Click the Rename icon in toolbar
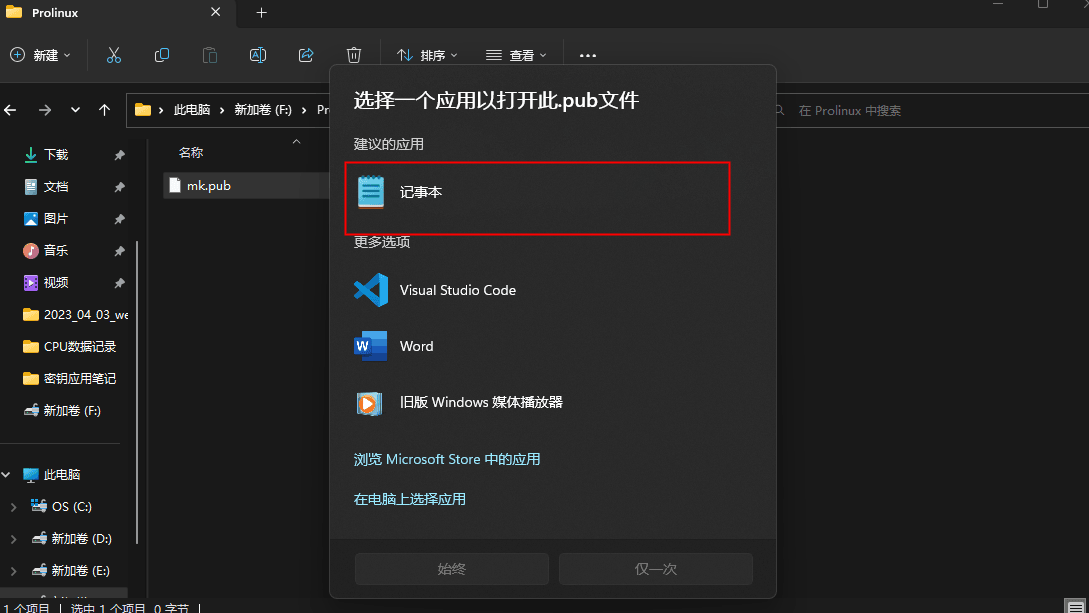1089x613 pixels. click(258, 56)
